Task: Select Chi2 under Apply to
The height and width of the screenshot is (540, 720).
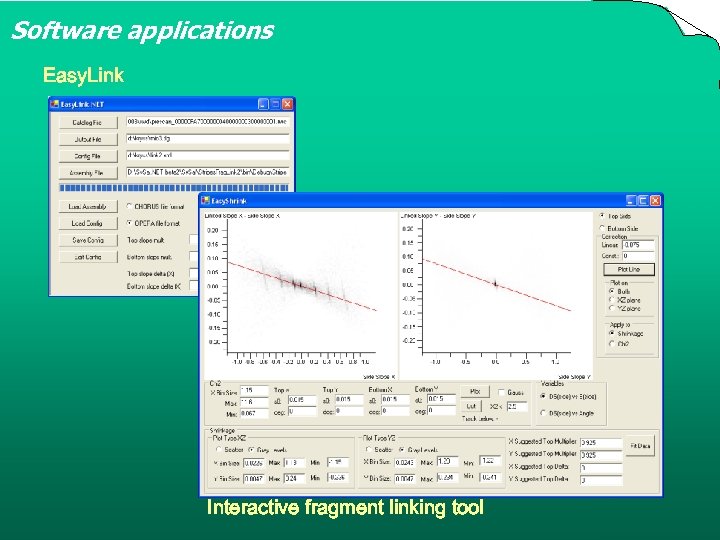Action: click(612, 343)
